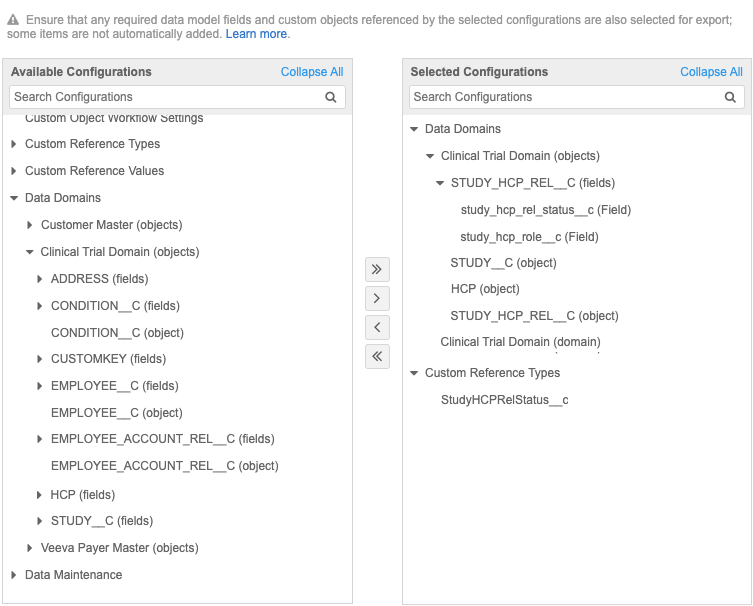The width and height of the screenshot is (753, 606).
Task: Click the move selected left arrow button
Action: coord(377,327)
